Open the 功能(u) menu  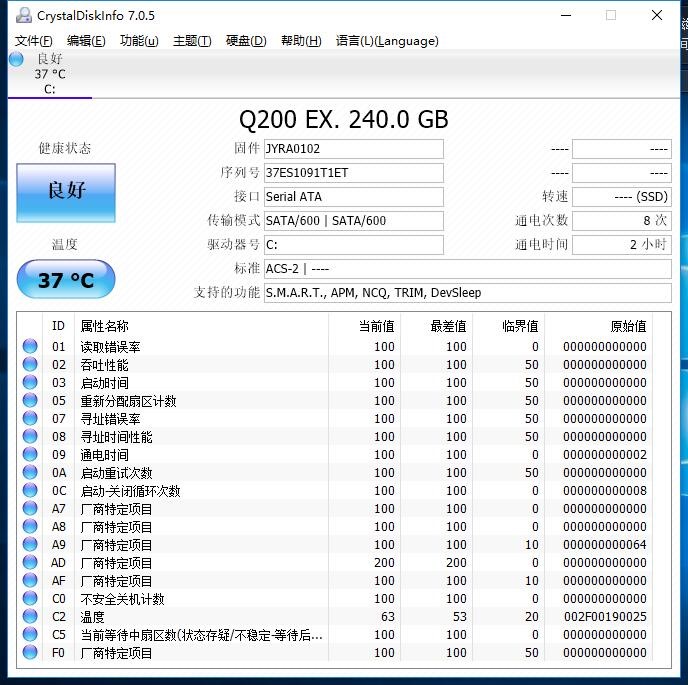pos(139,41)
